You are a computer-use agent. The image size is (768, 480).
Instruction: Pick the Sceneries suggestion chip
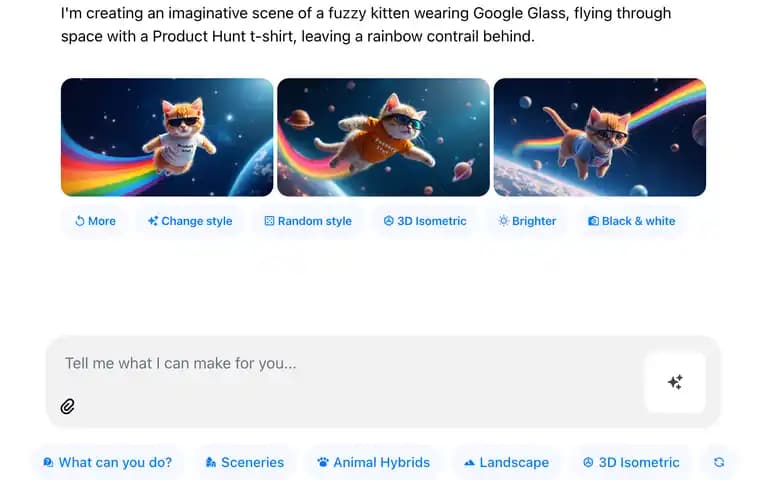click(245, 462)
